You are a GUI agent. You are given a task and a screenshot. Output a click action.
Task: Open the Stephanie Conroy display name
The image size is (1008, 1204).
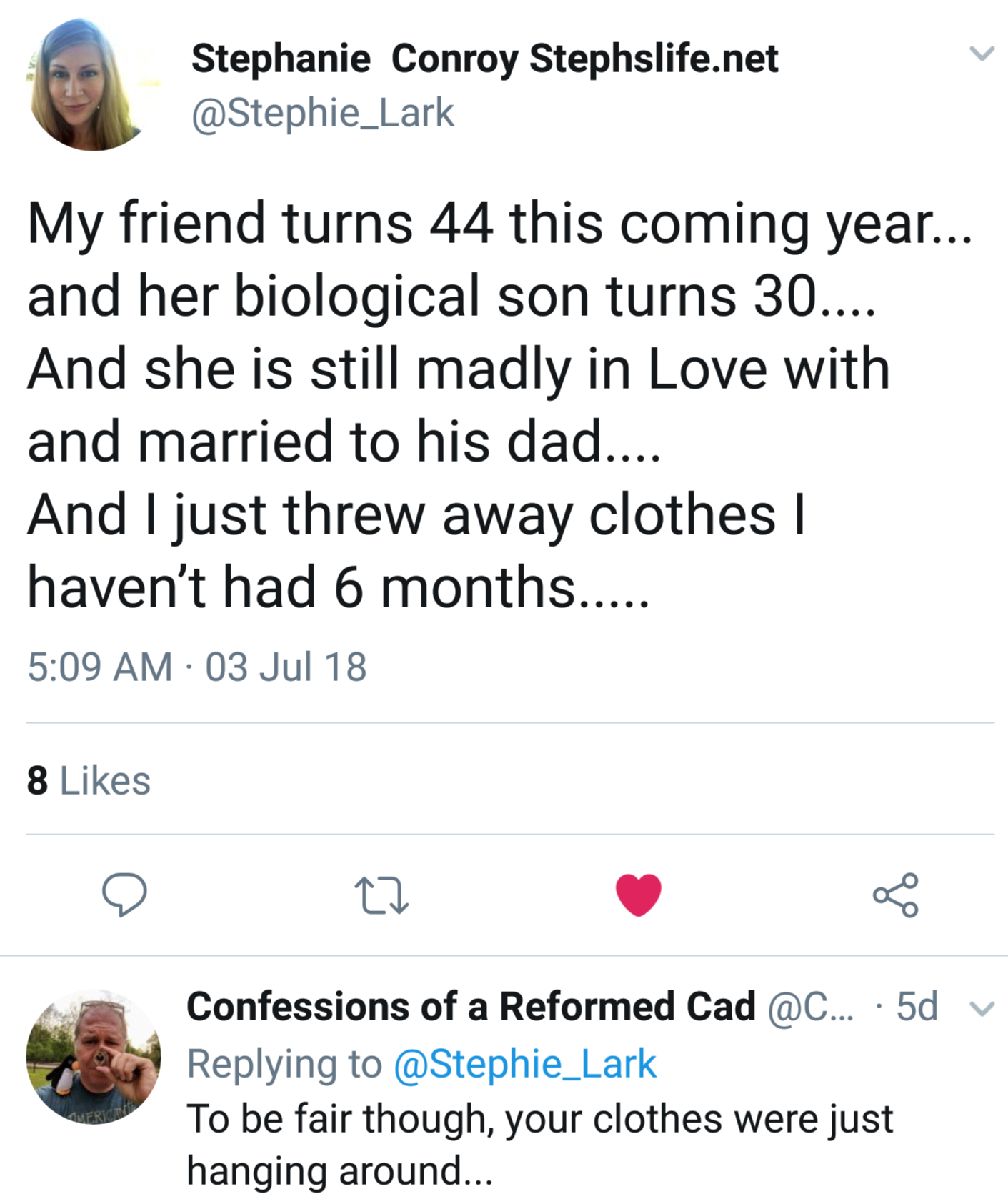click(354, 59)
